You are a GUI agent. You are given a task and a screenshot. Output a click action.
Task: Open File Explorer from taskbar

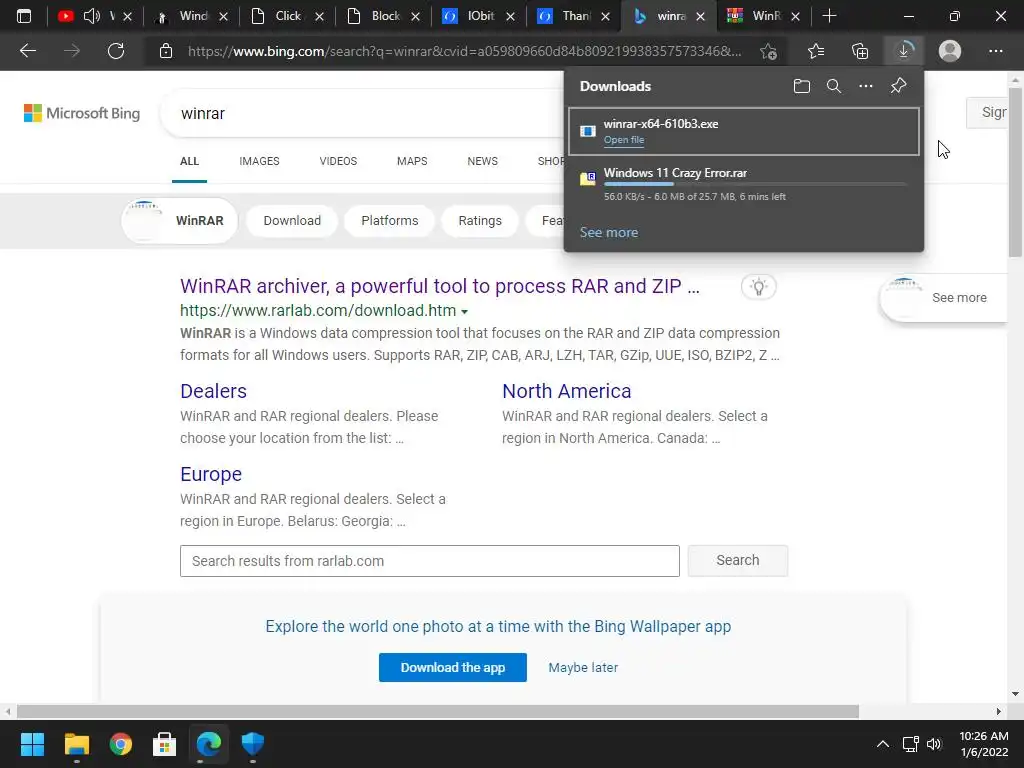(76, 744)
